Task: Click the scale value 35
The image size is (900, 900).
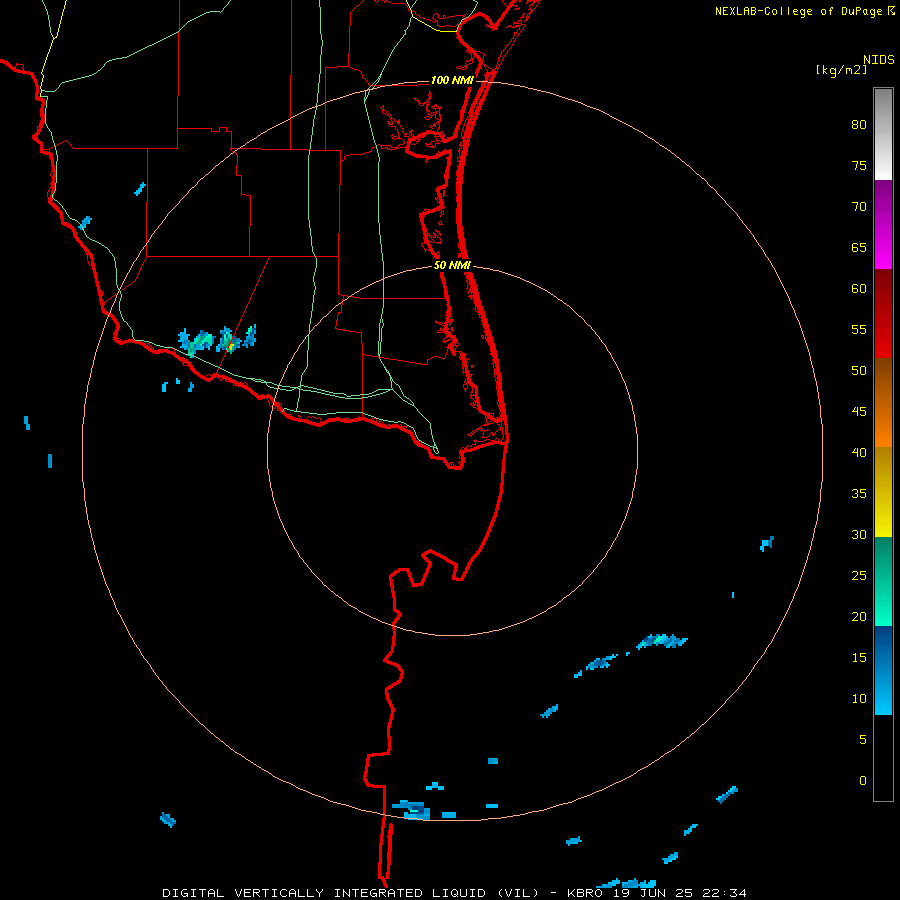Action: pos(859,494)
